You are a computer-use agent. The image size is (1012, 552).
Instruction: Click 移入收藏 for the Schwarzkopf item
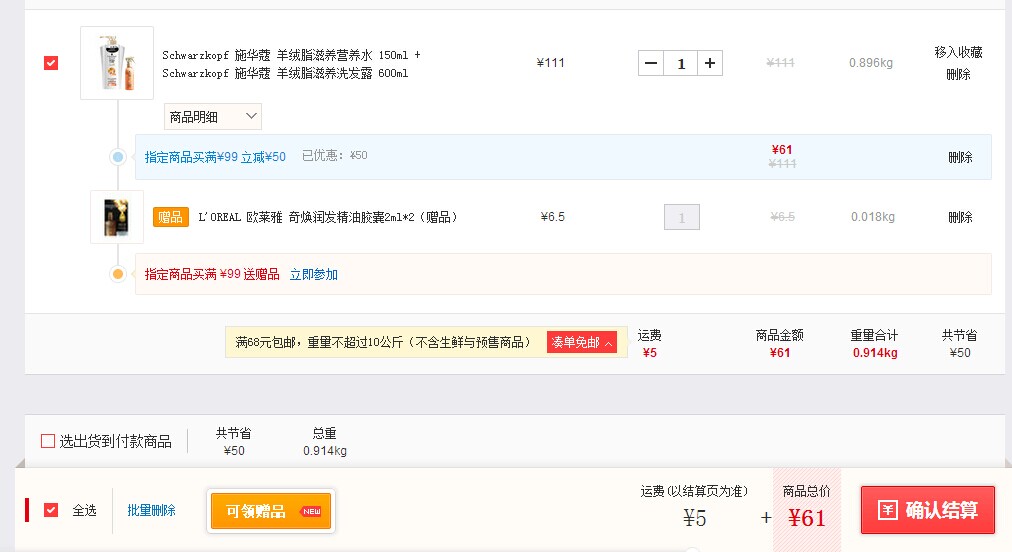pos(958,52)
